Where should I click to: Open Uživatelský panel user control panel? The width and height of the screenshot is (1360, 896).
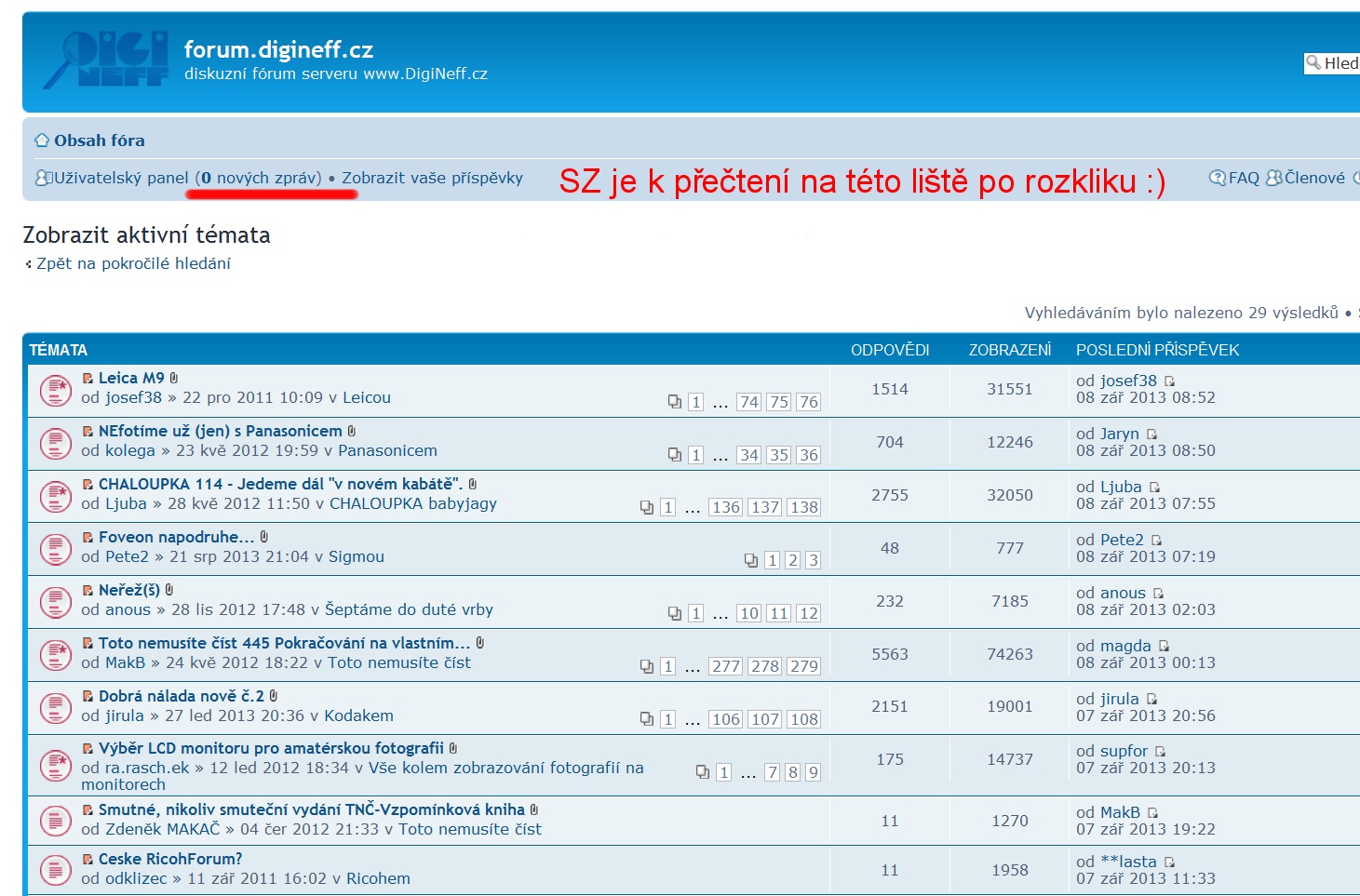121,178
